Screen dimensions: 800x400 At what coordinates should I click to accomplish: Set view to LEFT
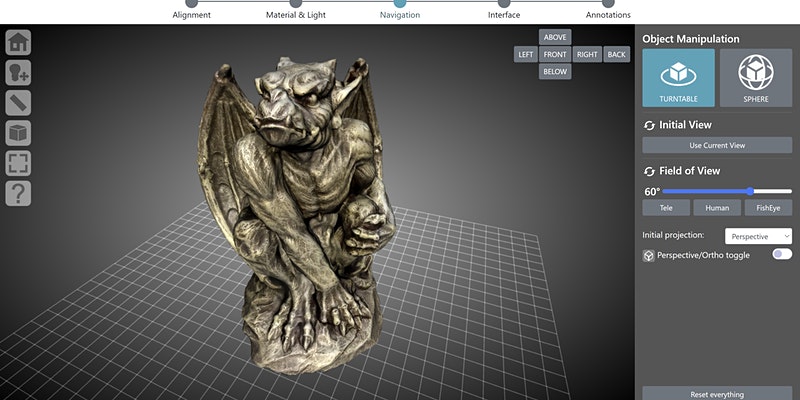click(526, 55)
